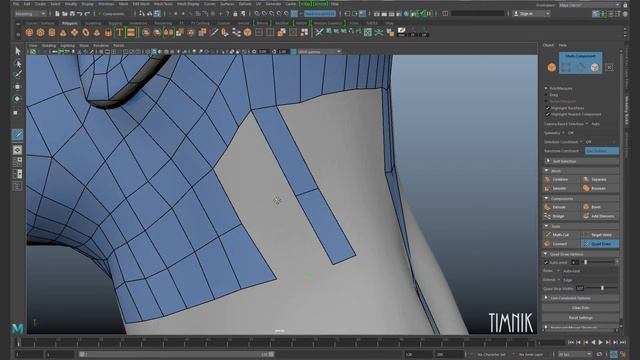The height and width of the screenshot is (360, 640).
Task: Select UV mode icon in Modeling Toolkit
Action: (609, 67)
